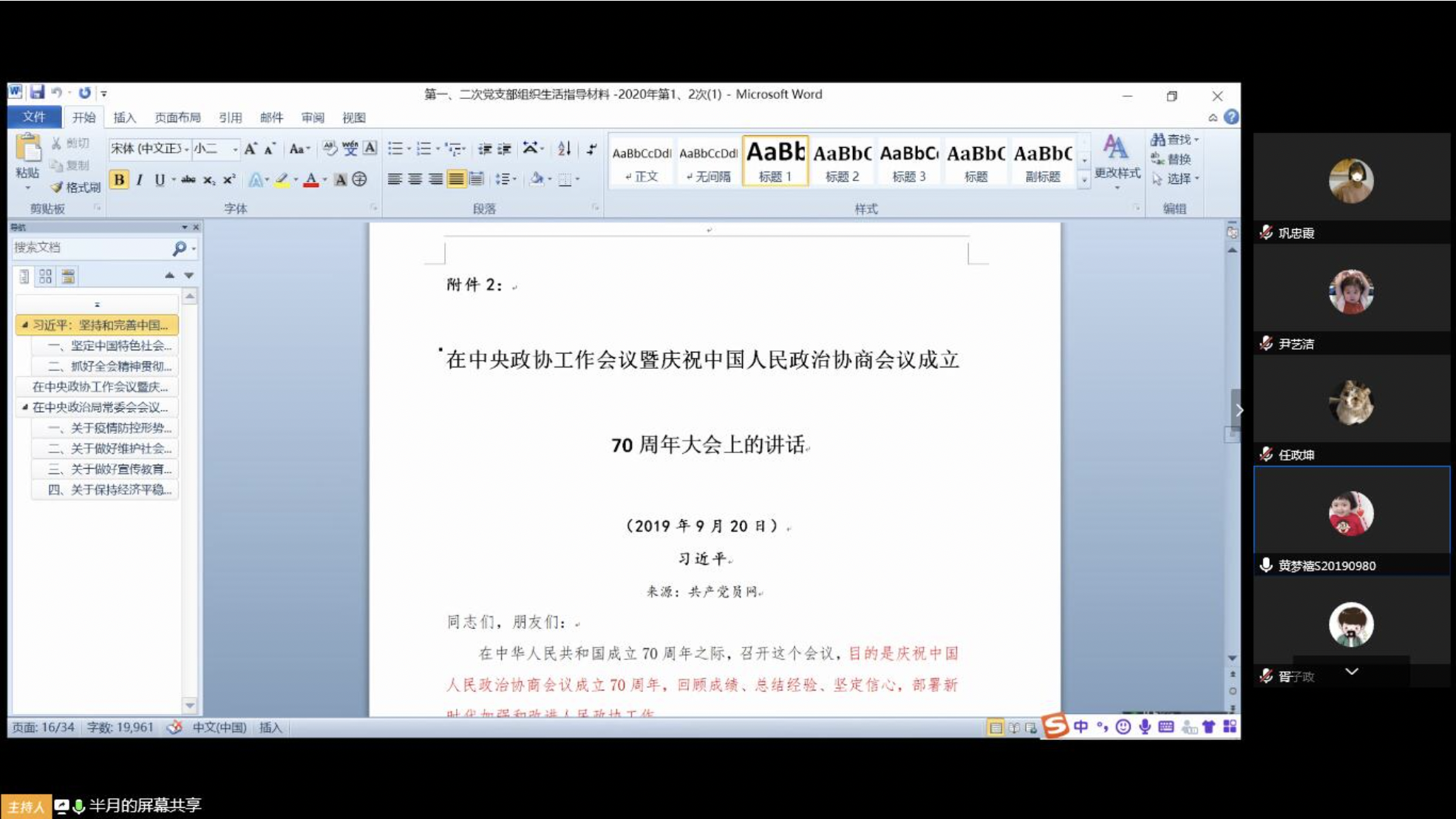Viewport: 1456px width, 819px height.
Task: Click the Word help question mark icon
Action: pos(1231,117)
